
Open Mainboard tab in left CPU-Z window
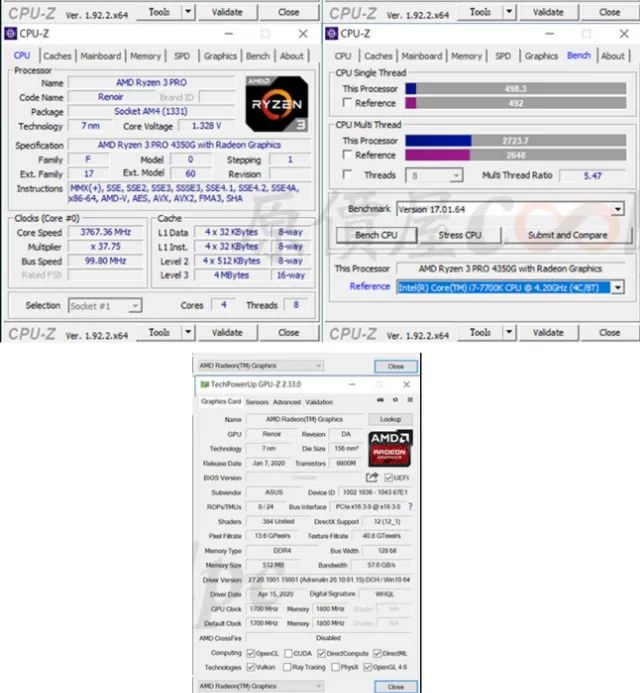click(101, 56)
